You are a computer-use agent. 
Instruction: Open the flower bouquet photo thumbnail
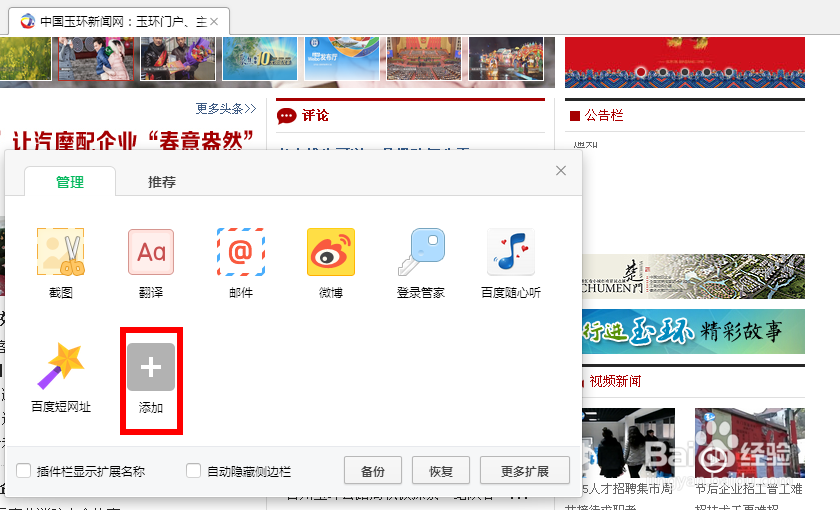click(178, 58)
